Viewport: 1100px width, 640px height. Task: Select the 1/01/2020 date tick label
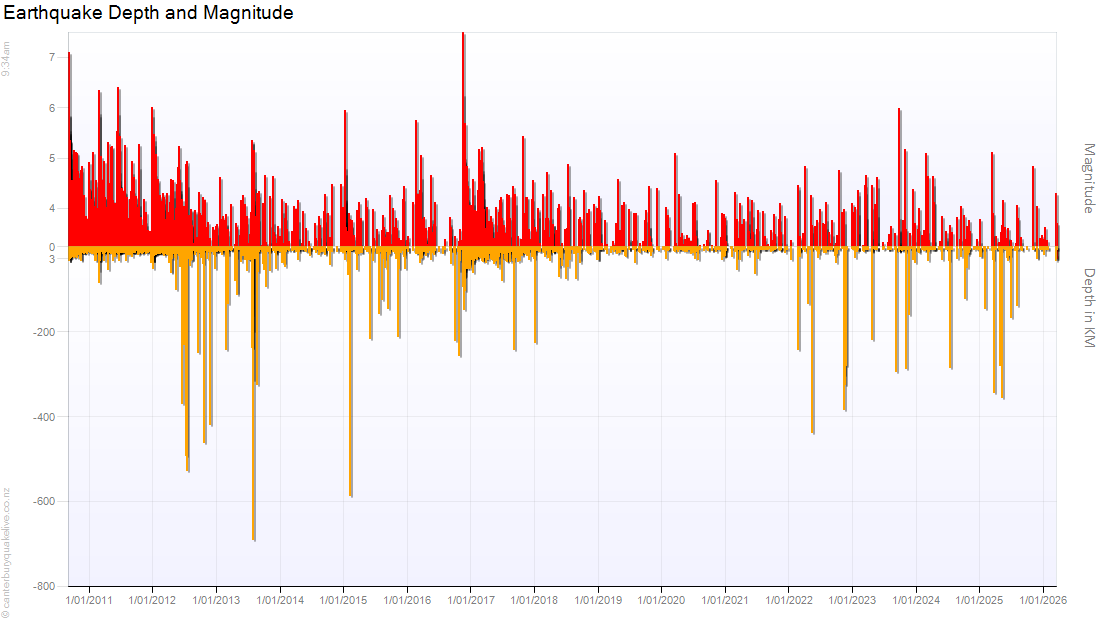point(661,601)
